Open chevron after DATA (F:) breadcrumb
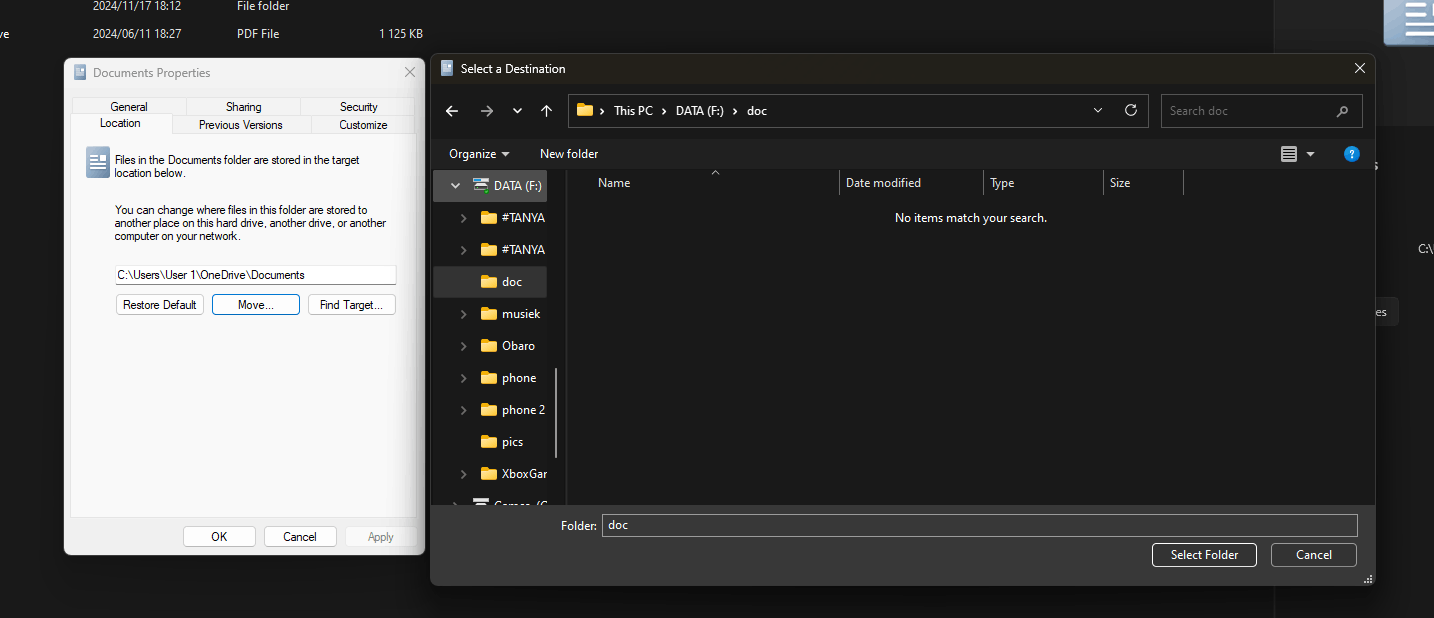The width and height of the screenshot is (1434, 618). pyautogui.click(x=735, y=111)
